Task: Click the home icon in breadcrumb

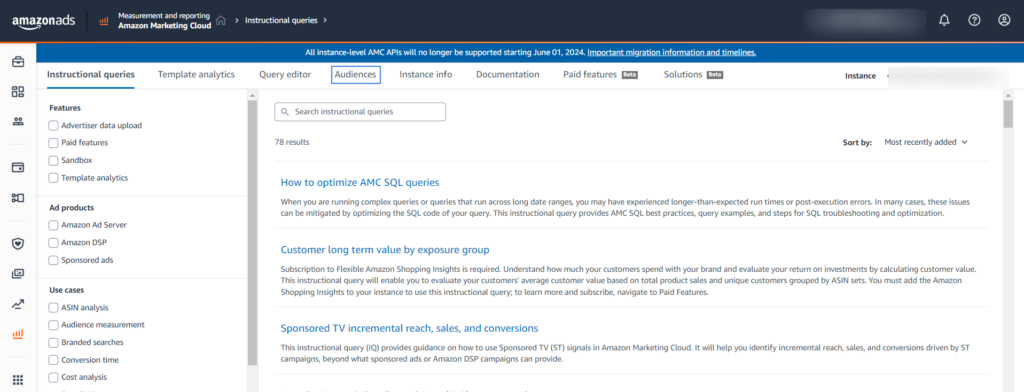Action: (221, 20)
